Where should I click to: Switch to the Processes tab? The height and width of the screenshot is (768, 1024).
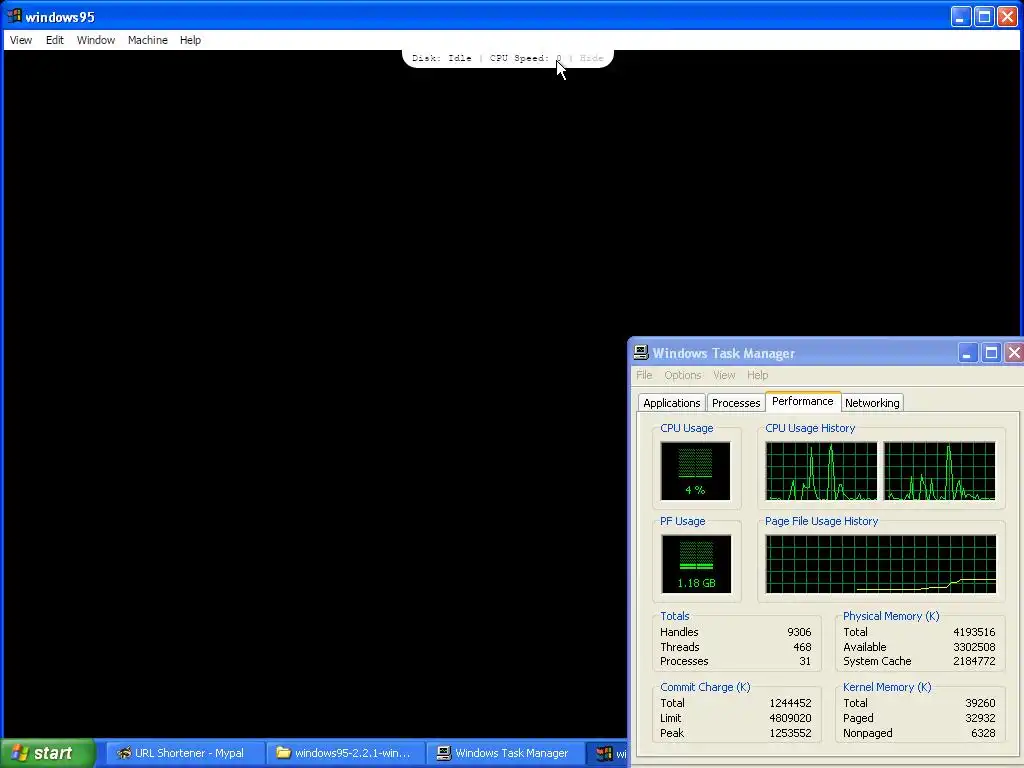click(736, 403)
